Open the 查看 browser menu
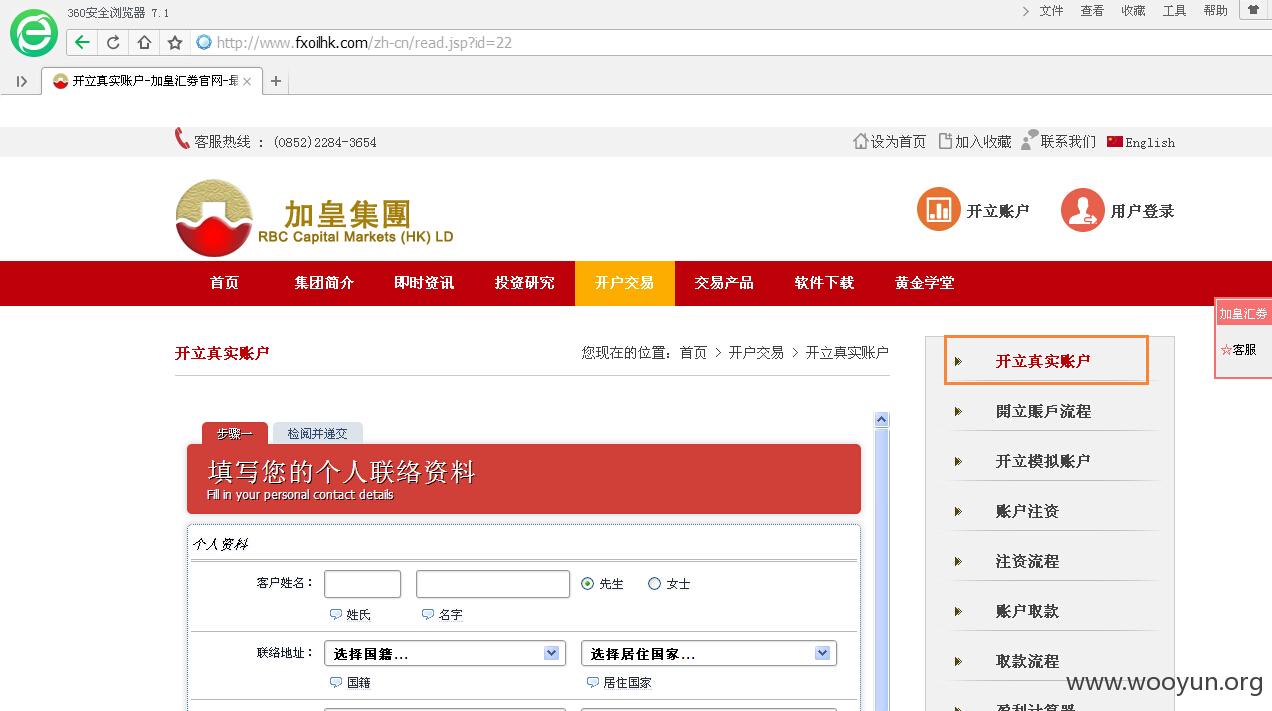1272x711 pixels. (1092, 11)
